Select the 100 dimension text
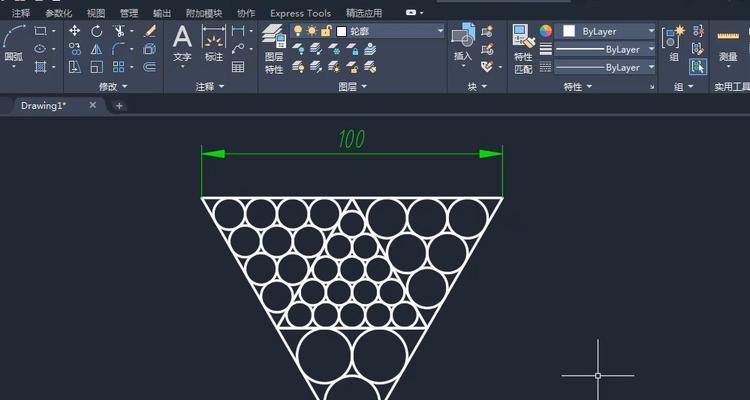Screen dimensions: 750x400 [x=352, y=139]
